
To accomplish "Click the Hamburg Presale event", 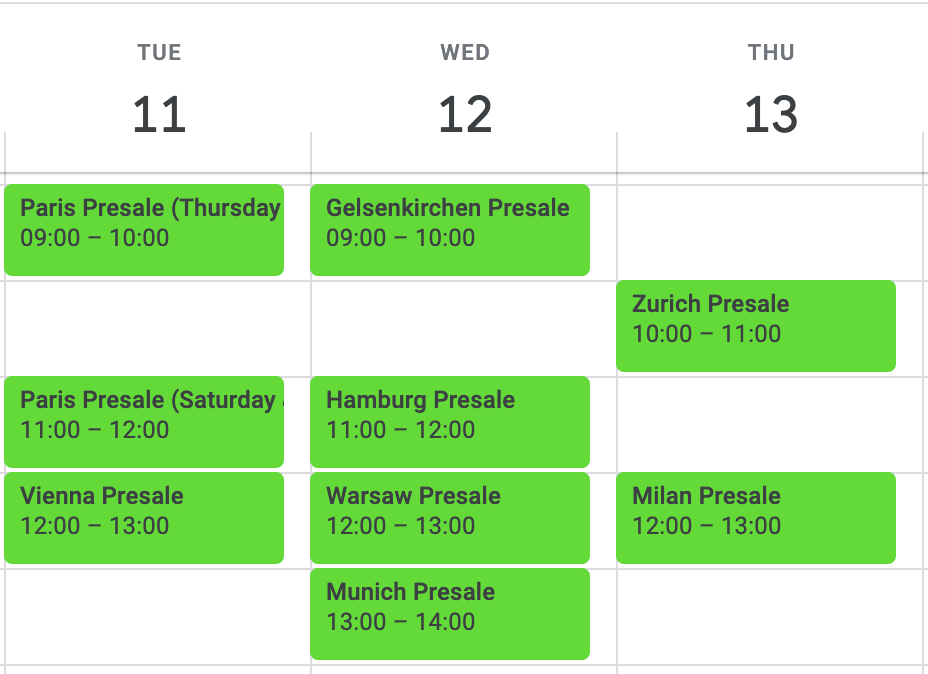I will [450, 421].
